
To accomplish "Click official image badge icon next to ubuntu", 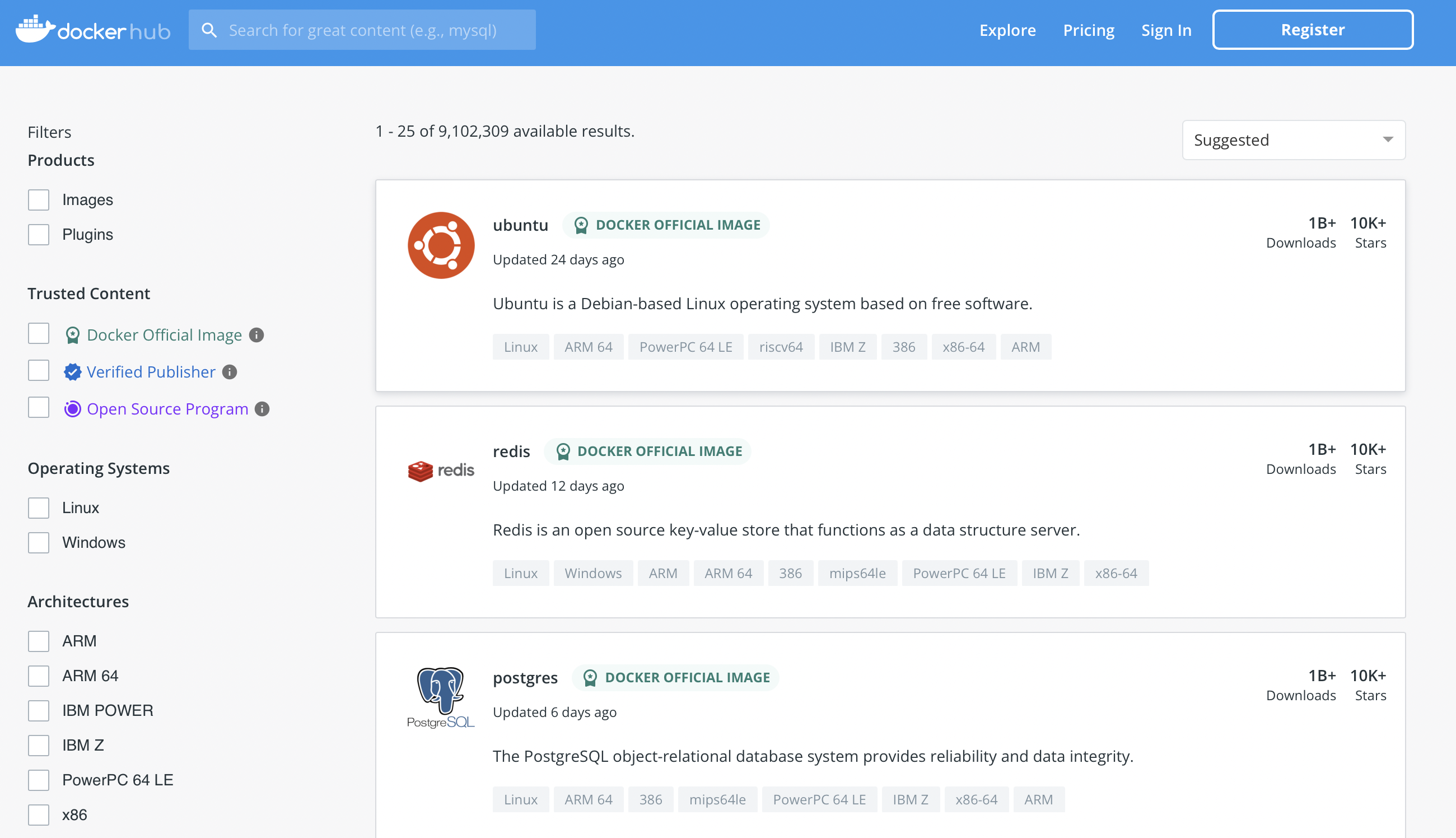I will click(581, 225).
